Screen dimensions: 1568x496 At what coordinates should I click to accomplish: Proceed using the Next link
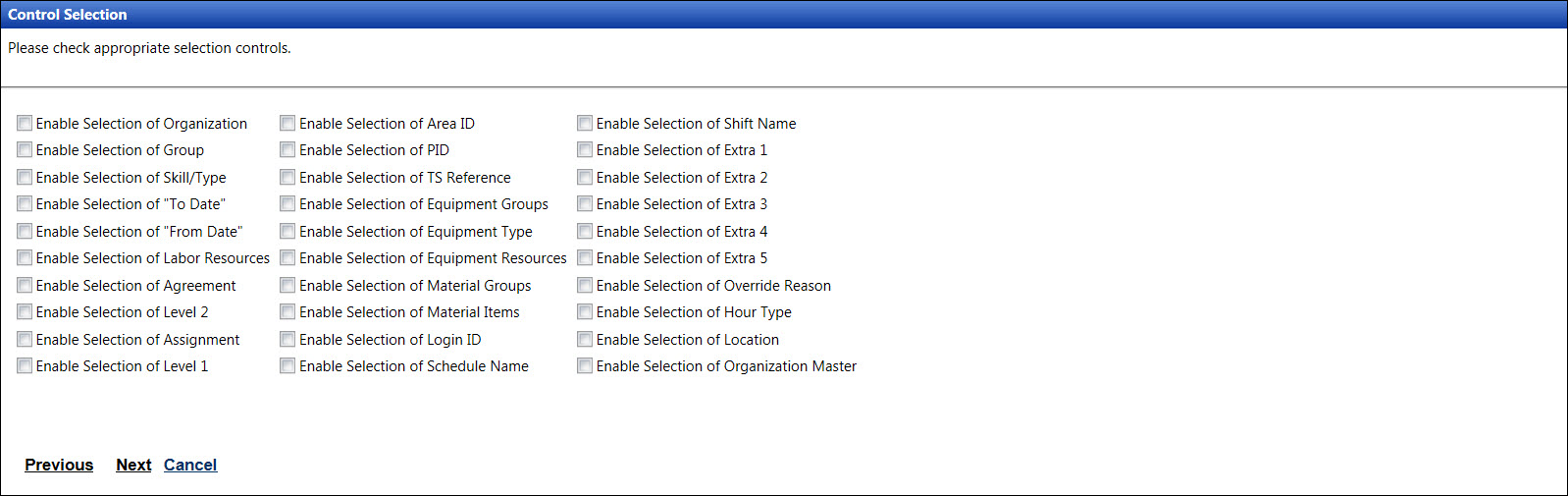click(133, 466)
